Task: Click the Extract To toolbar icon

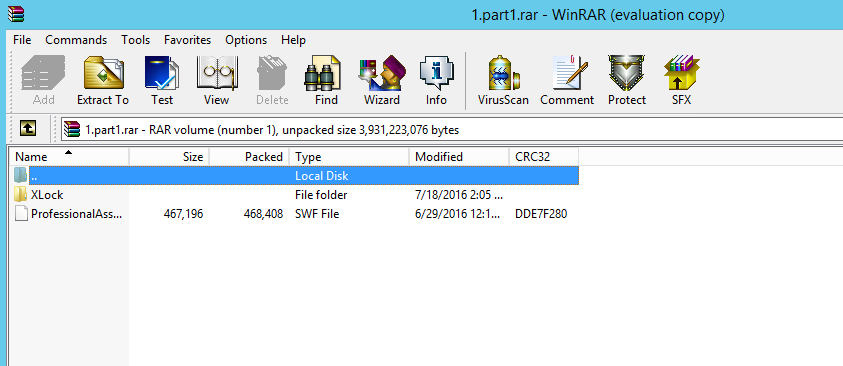Action: [103, 81]
